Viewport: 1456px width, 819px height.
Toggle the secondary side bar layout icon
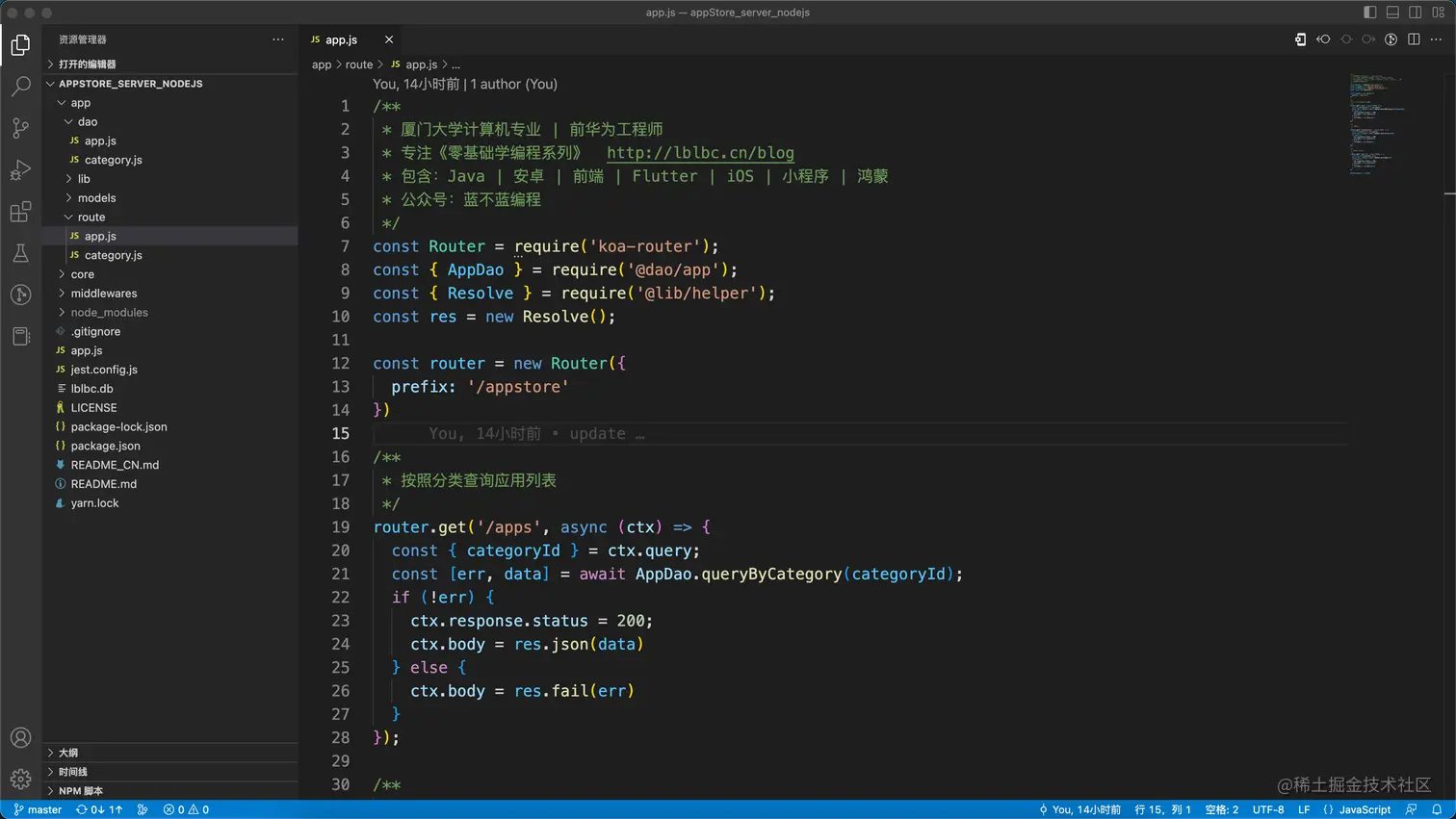pos(1416,13)
